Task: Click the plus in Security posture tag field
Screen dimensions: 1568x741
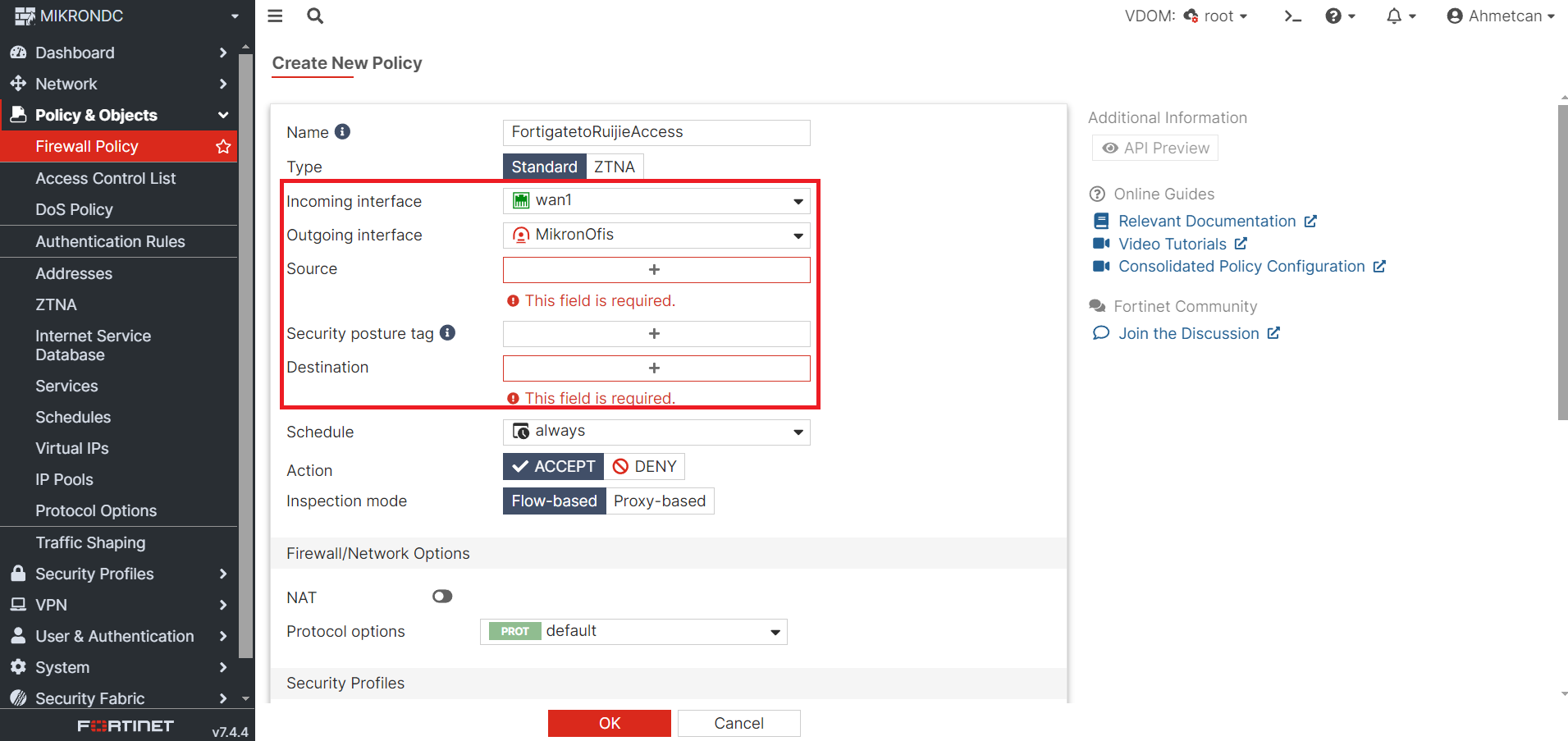Action: 654,334
